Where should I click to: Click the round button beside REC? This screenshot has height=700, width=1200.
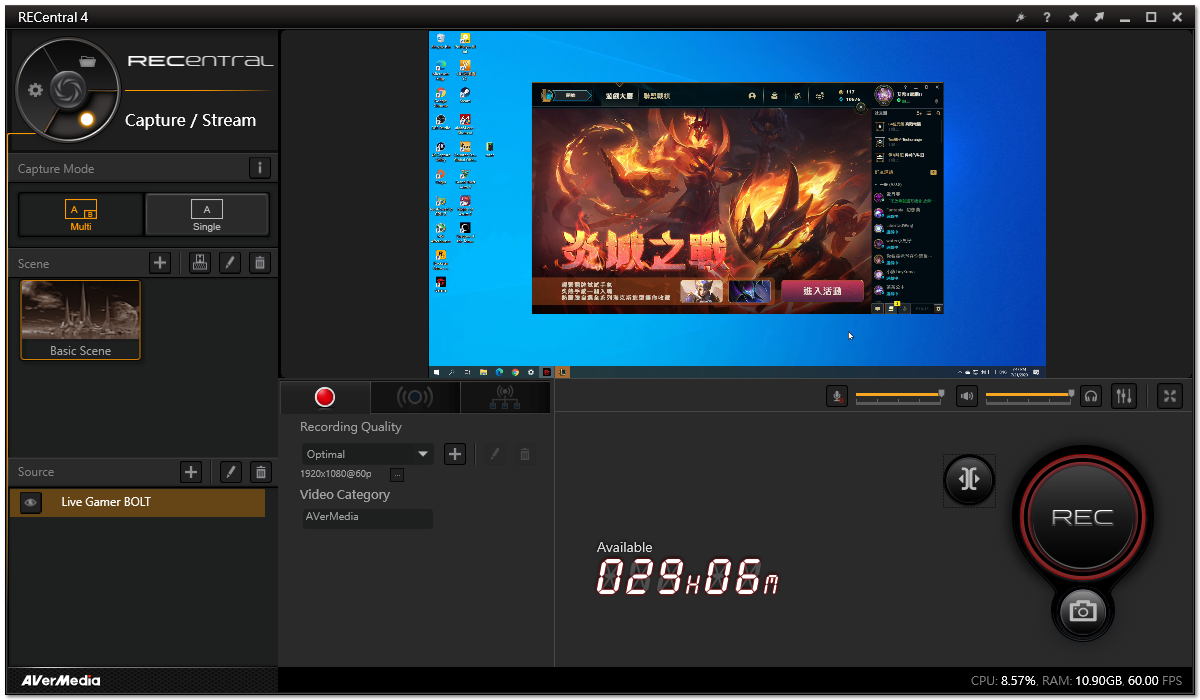click(x=969, y=480)
